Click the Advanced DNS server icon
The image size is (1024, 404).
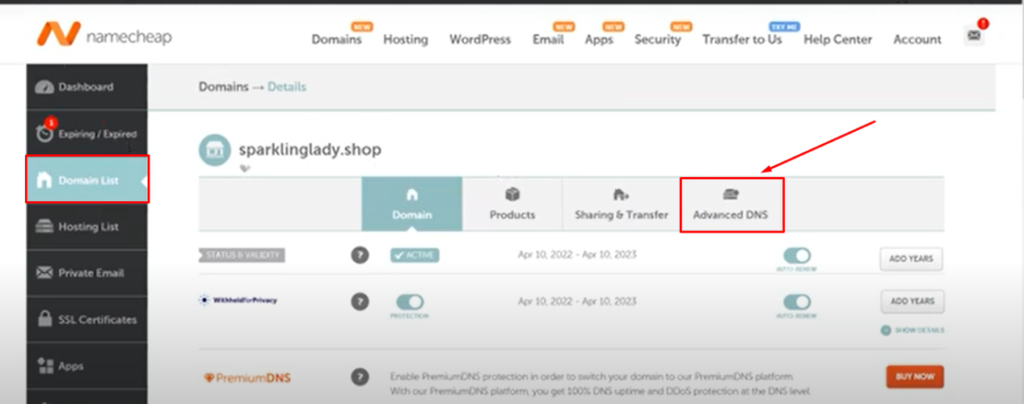click(x=730, y=194)
